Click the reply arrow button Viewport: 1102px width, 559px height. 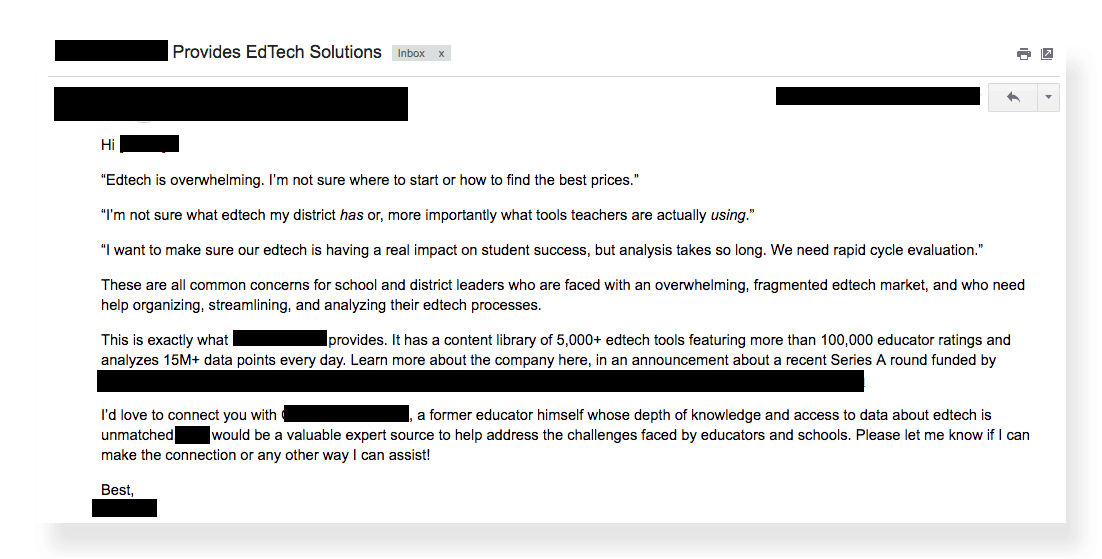click(1013, 97)
